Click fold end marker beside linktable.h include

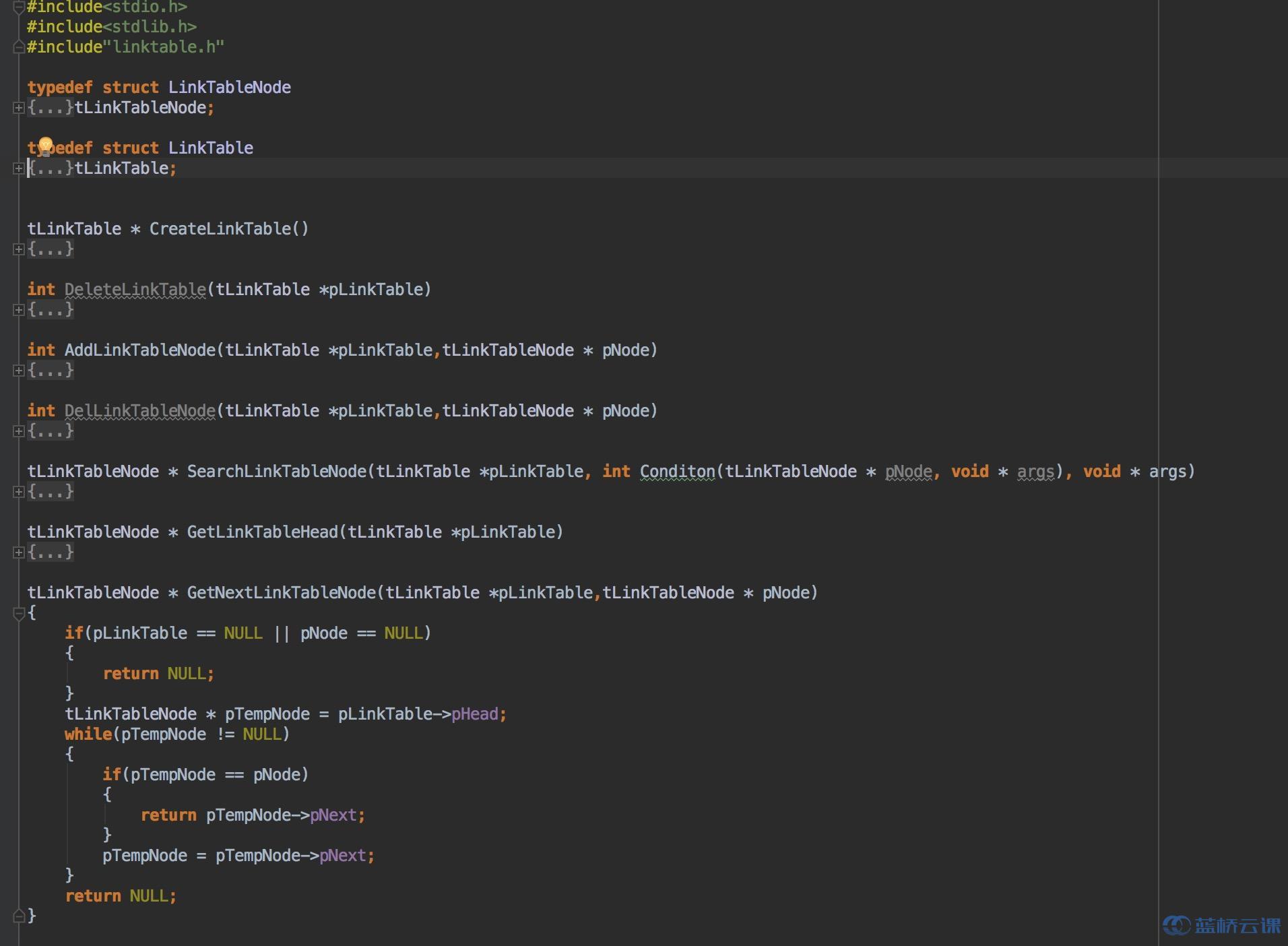point(19,47)
